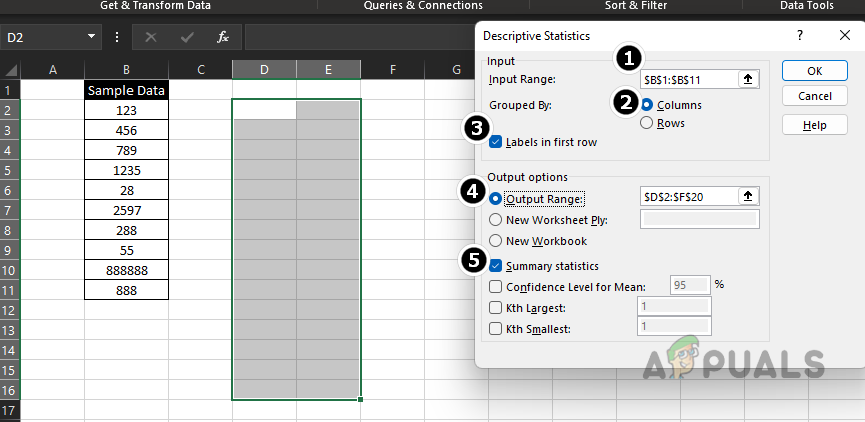Viewport: 865px width, 422px height.
Task: Click the Kth Largest value field
Action: 673,306
